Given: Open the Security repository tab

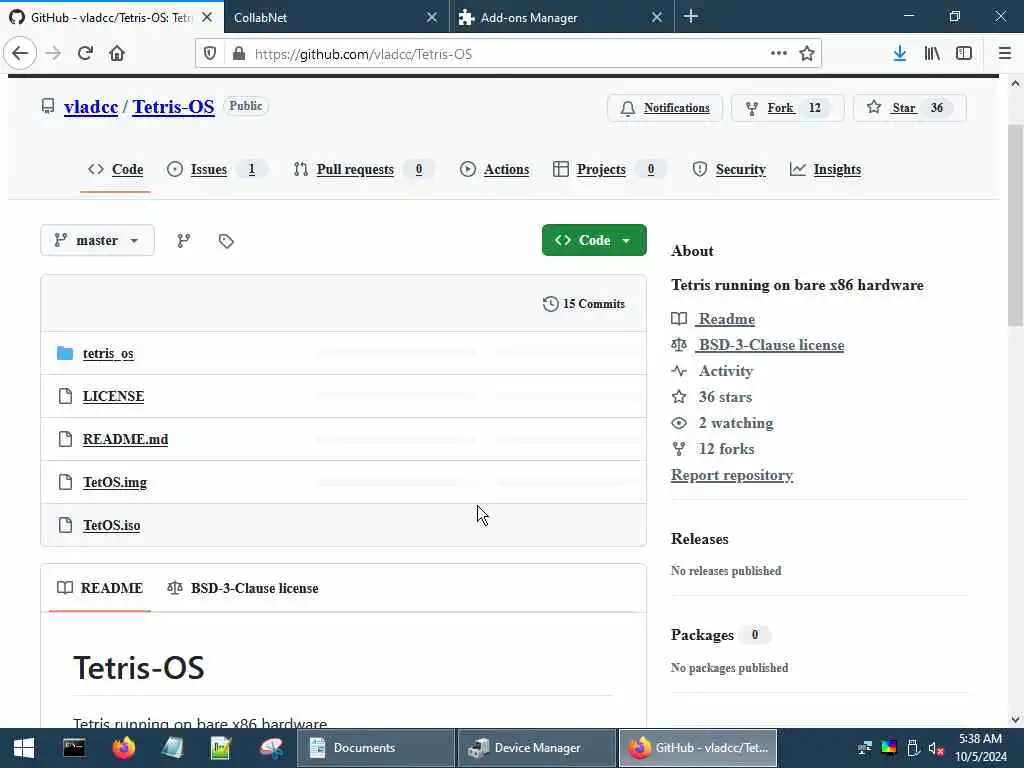Looking at the screenshot, I should click(x=729, y=169).
